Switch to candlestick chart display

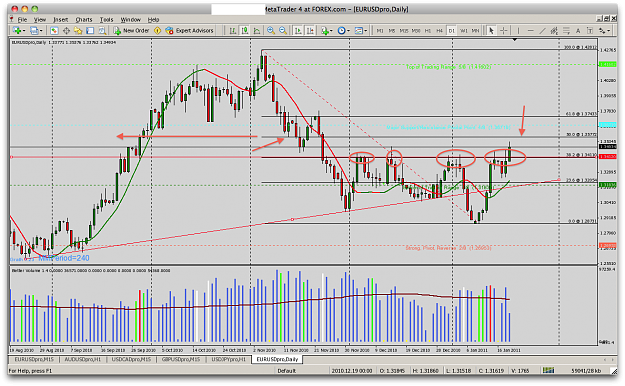tap(245, 31)
